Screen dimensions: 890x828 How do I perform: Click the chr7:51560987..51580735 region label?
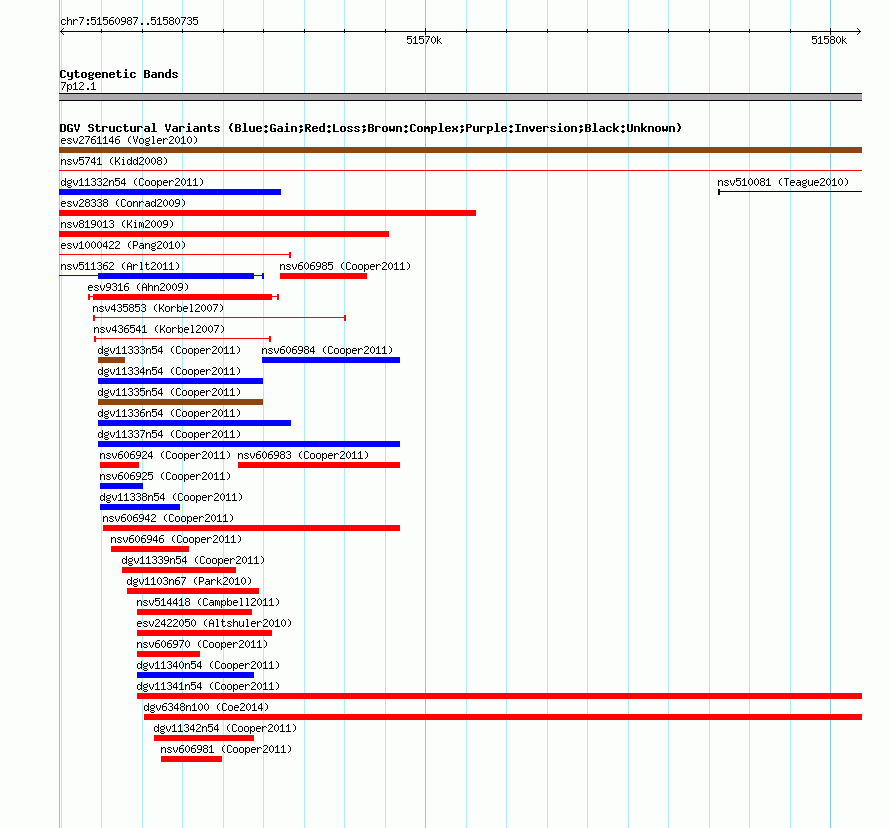click(129, 21)
